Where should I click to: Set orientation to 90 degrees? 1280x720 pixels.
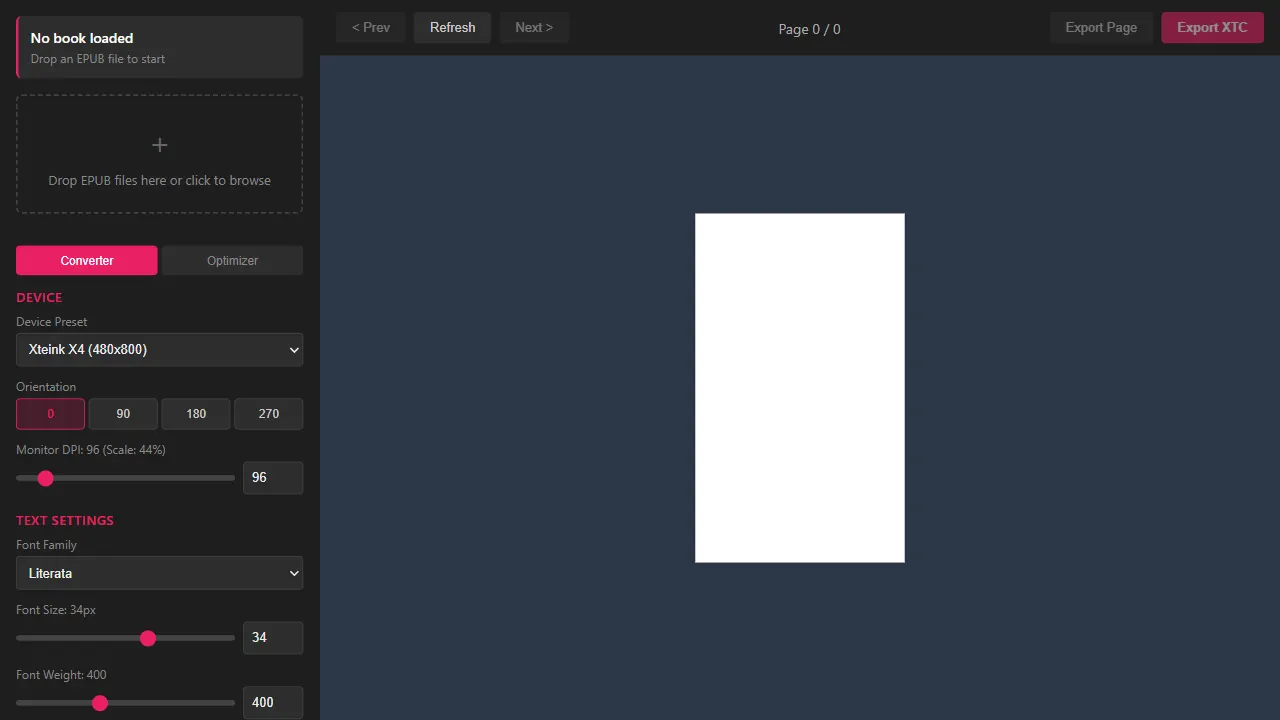[123, 414]
